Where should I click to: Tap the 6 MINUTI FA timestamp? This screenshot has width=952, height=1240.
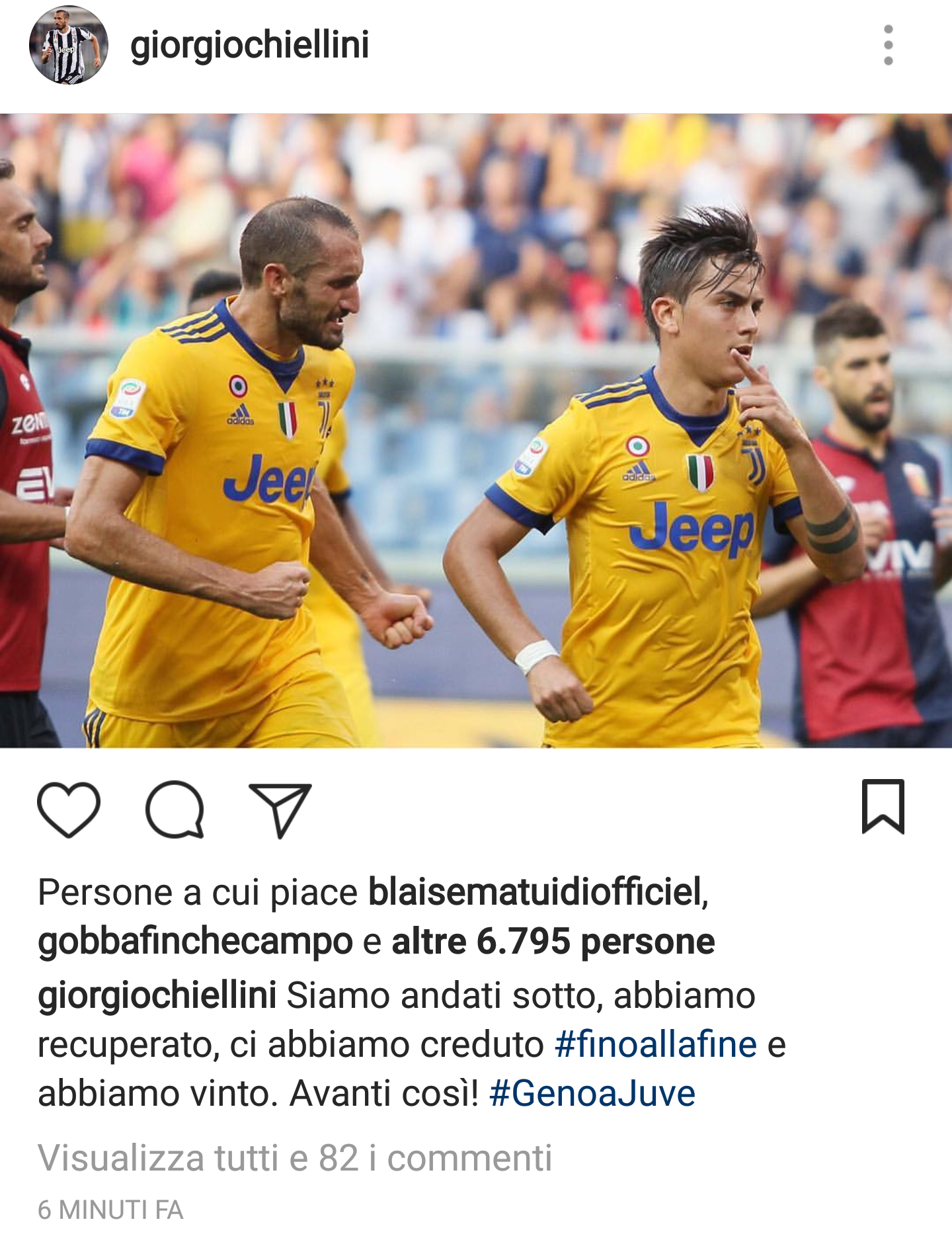(x=110, y=1210)
